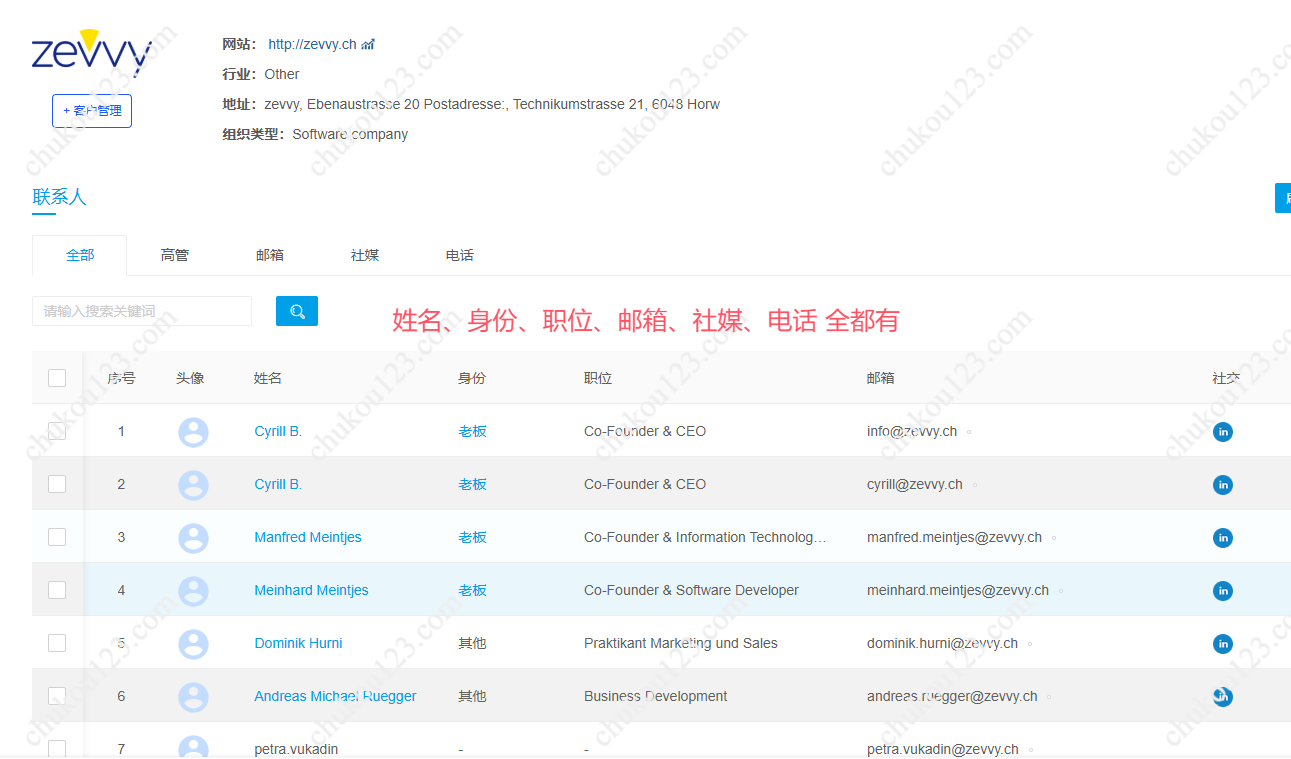Click status dot after dominik.hurni@zevvy.ch
This screenshot has height=759, width=1291.
1030,644
